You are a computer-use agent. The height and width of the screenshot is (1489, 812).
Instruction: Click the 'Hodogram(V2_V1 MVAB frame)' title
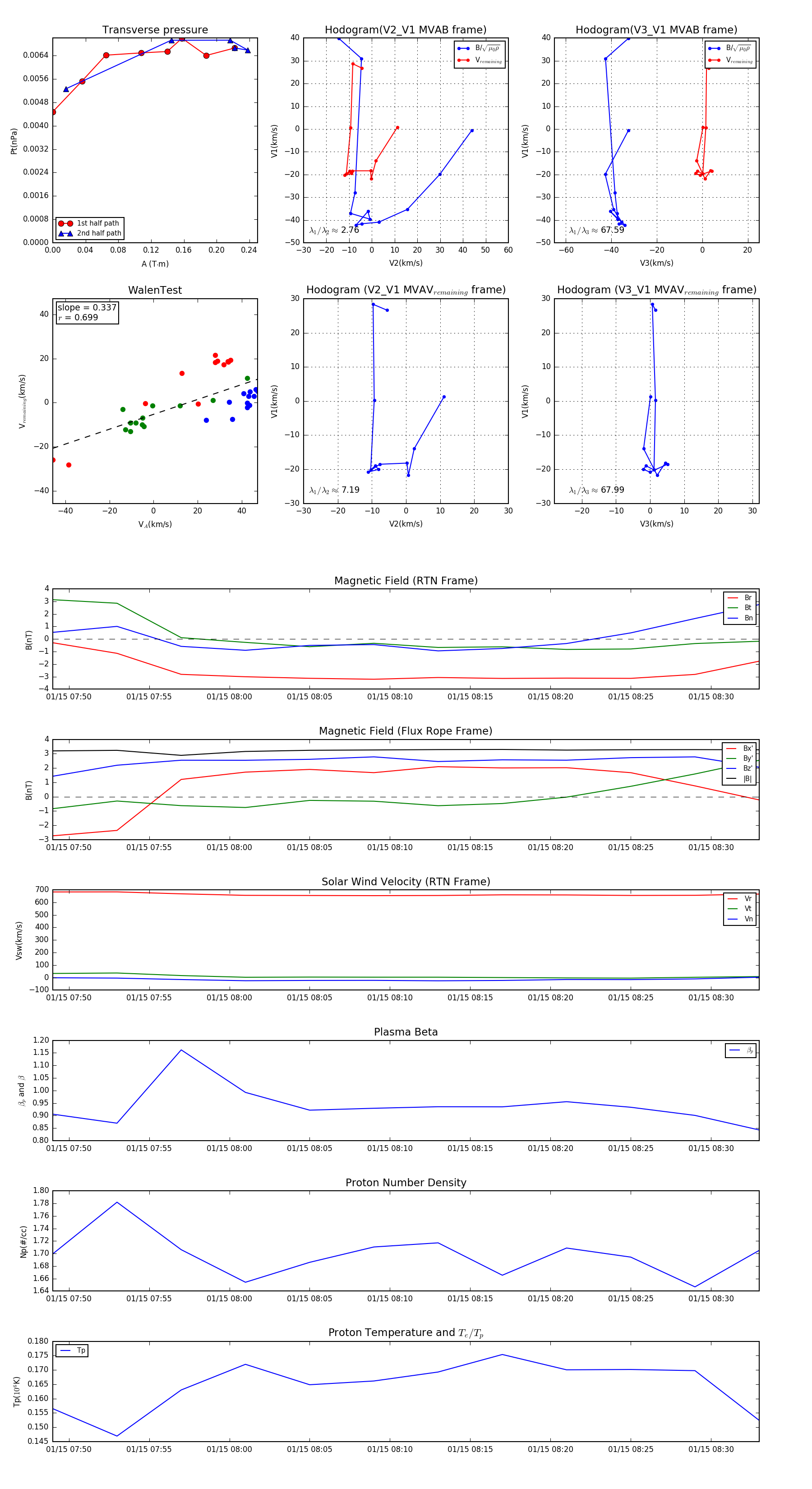tap(406, 30)
